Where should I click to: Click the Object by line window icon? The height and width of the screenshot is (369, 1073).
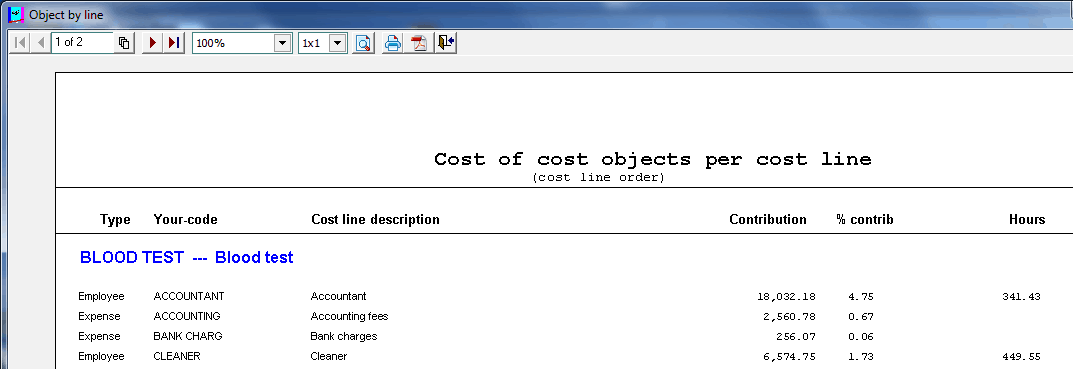pyautogui.click(x=15, y=14)
